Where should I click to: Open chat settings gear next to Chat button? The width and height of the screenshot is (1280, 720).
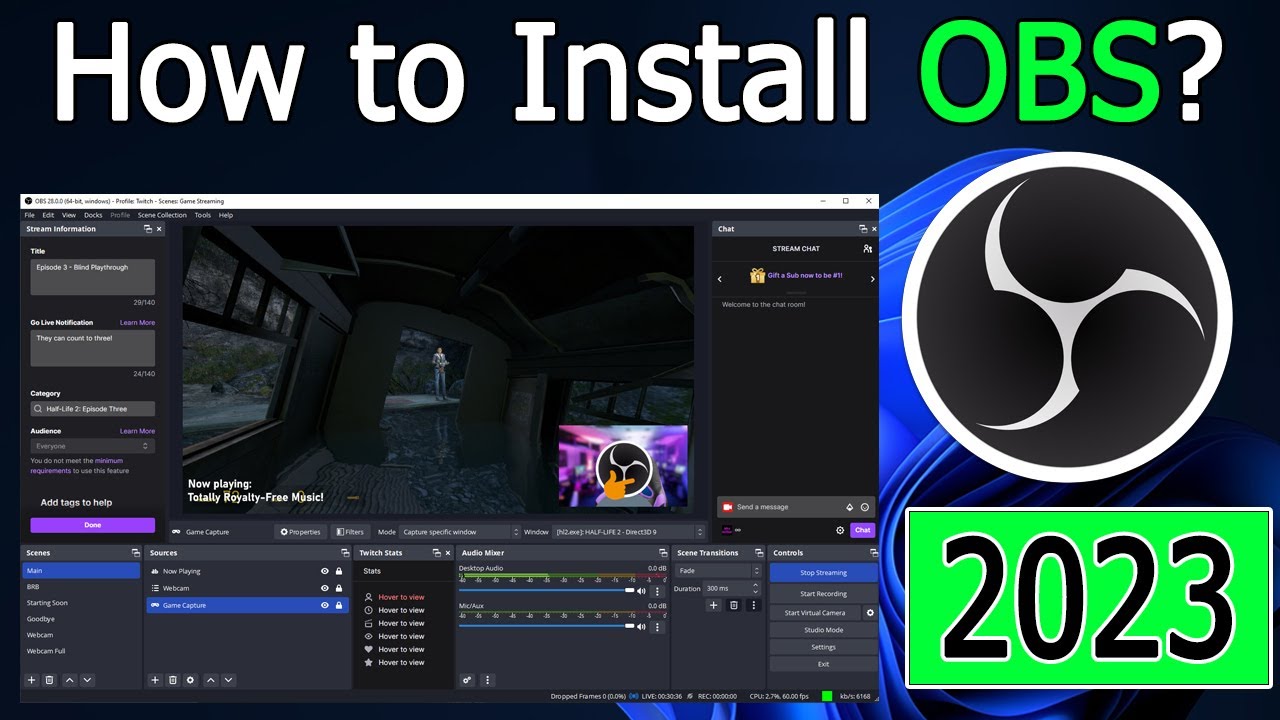pyautogui.click(x=840, y=530)
